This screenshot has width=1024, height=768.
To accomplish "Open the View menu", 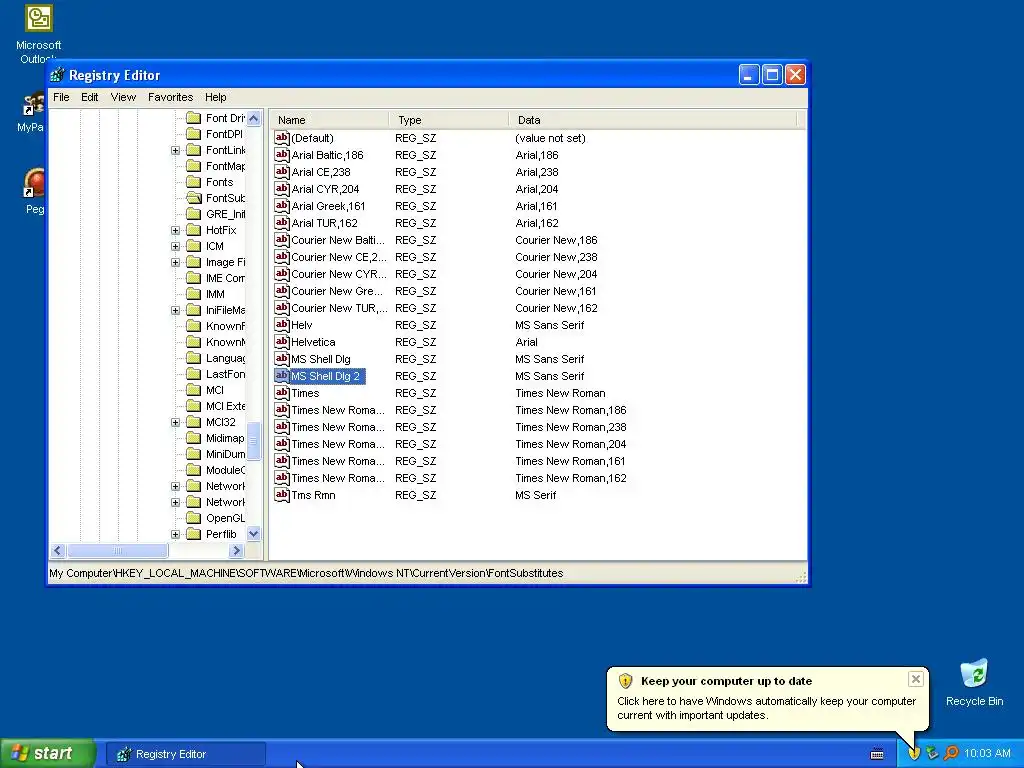I will point(123,97).
